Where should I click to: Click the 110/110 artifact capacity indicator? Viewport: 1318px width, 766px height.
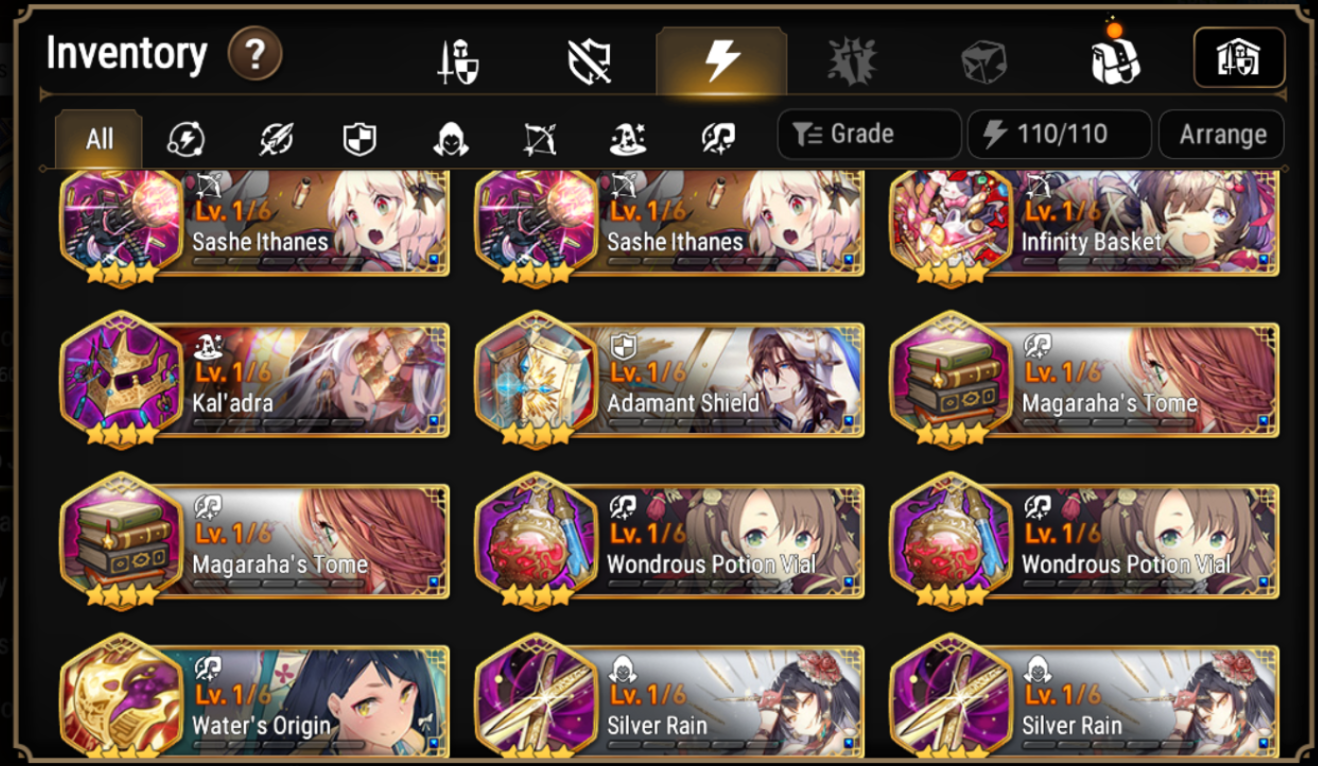[x=1058, y=135]
